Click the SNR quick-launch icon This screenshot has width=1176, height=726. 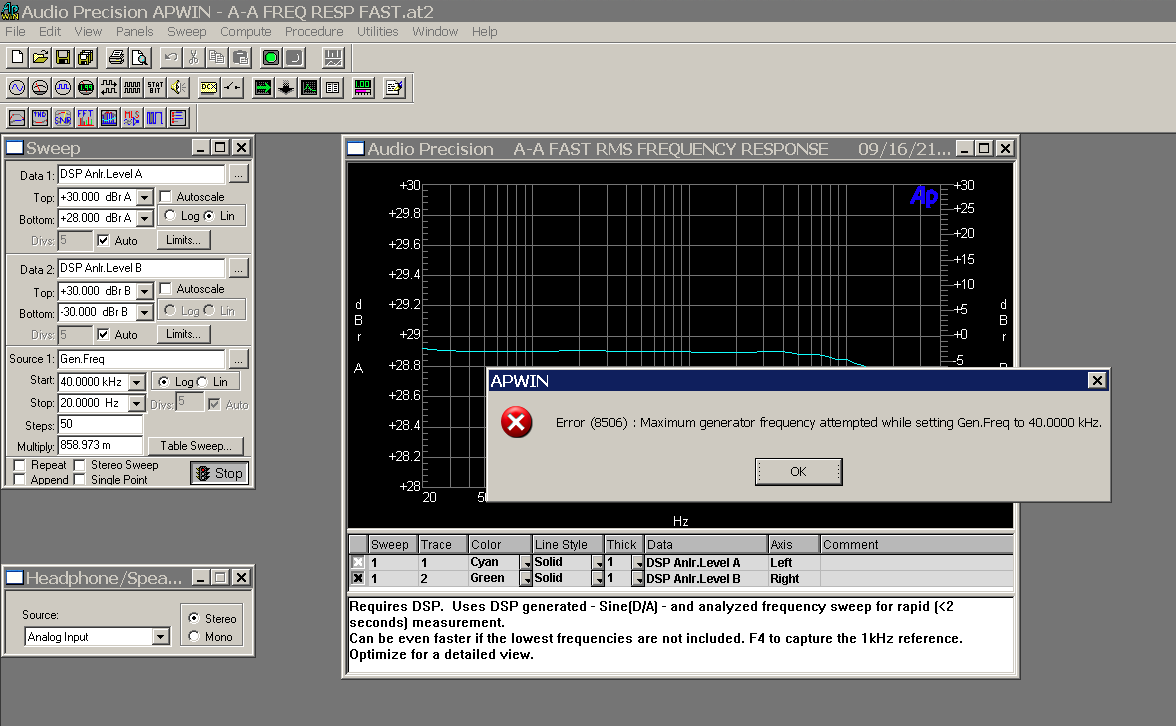63,118
